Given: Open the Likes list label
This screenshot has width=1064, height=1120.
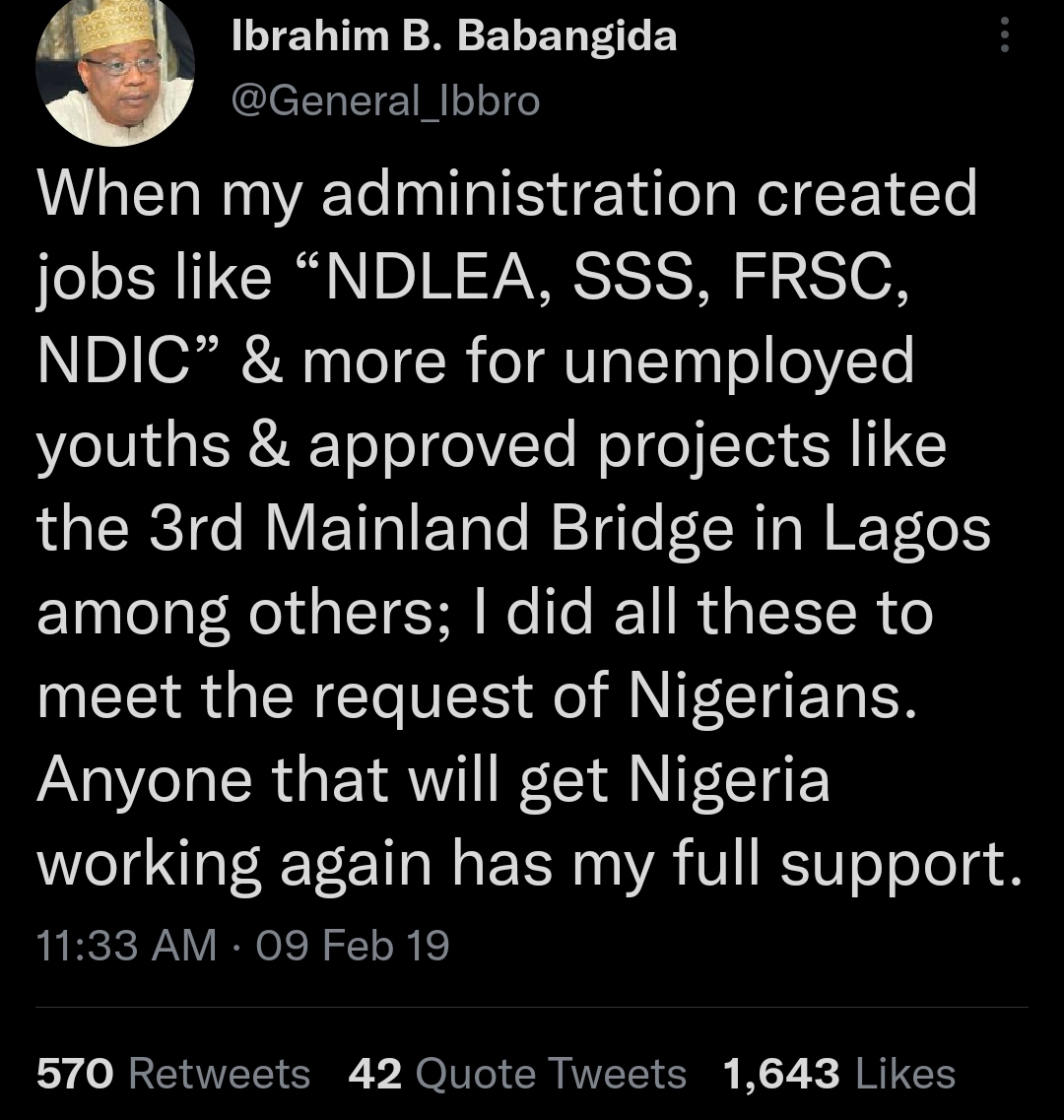Looking at the screenshot, I should pos(905,1073).
